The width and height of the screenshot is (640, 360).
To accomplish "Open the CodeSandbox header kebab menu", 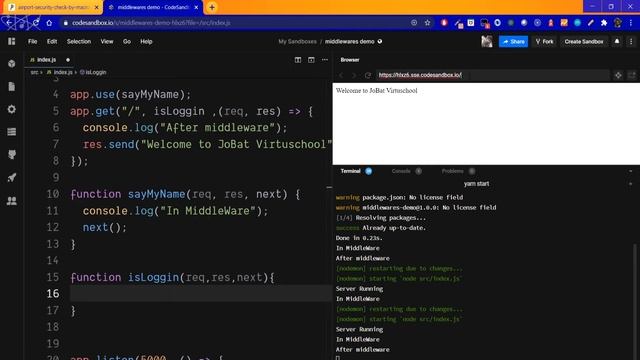I will [x=631, y=41].
